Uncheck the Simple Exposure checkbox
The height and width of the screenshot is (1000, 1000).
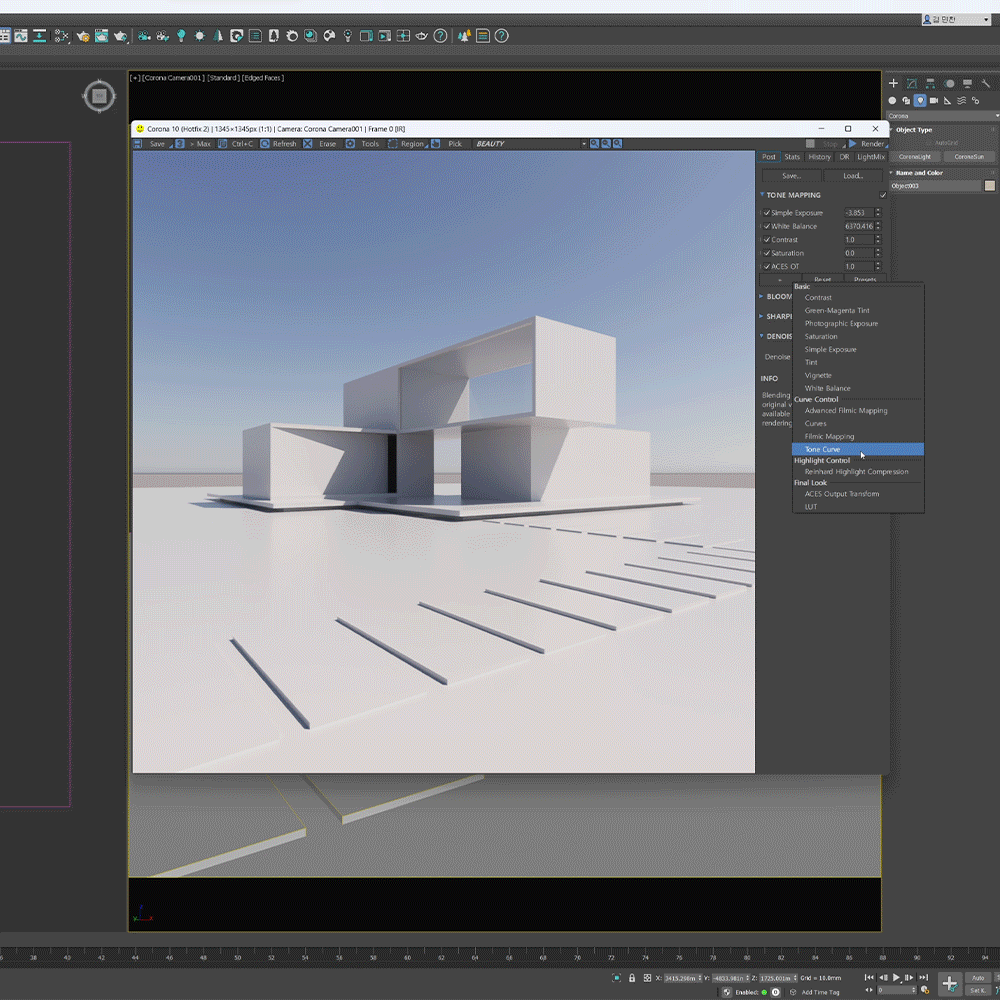766,213
